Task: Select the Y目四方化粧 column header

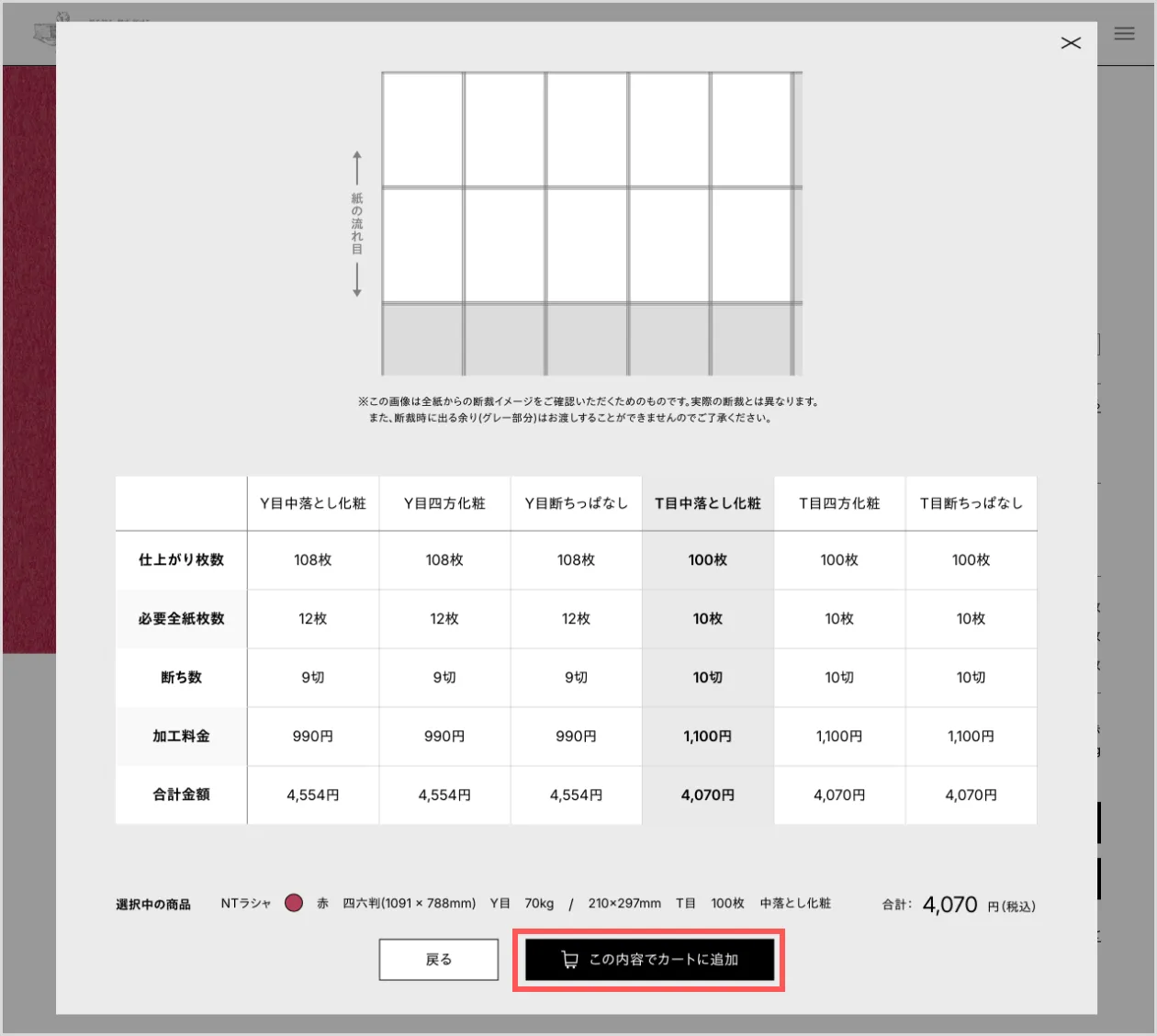Action: tap(444, 503)
